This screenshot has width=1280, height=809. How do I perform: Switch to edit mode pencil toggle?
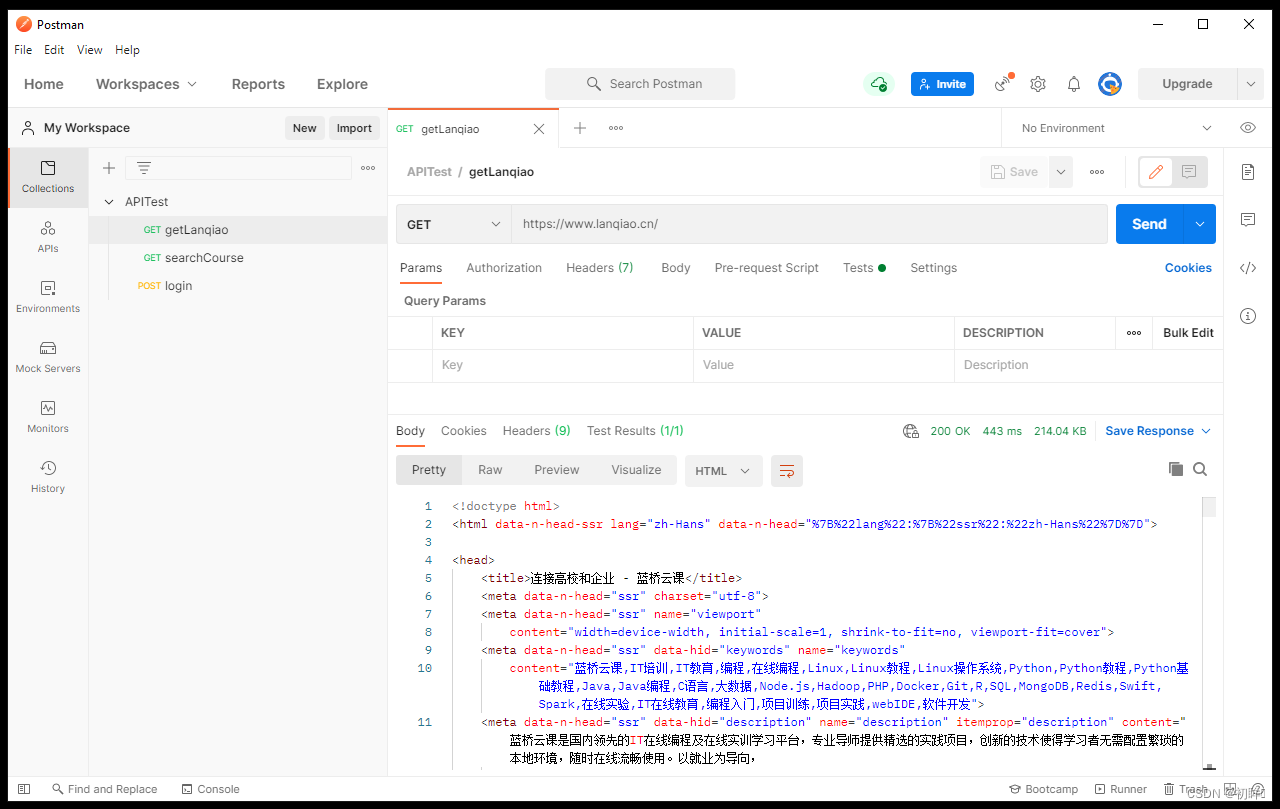(1156, 172)
